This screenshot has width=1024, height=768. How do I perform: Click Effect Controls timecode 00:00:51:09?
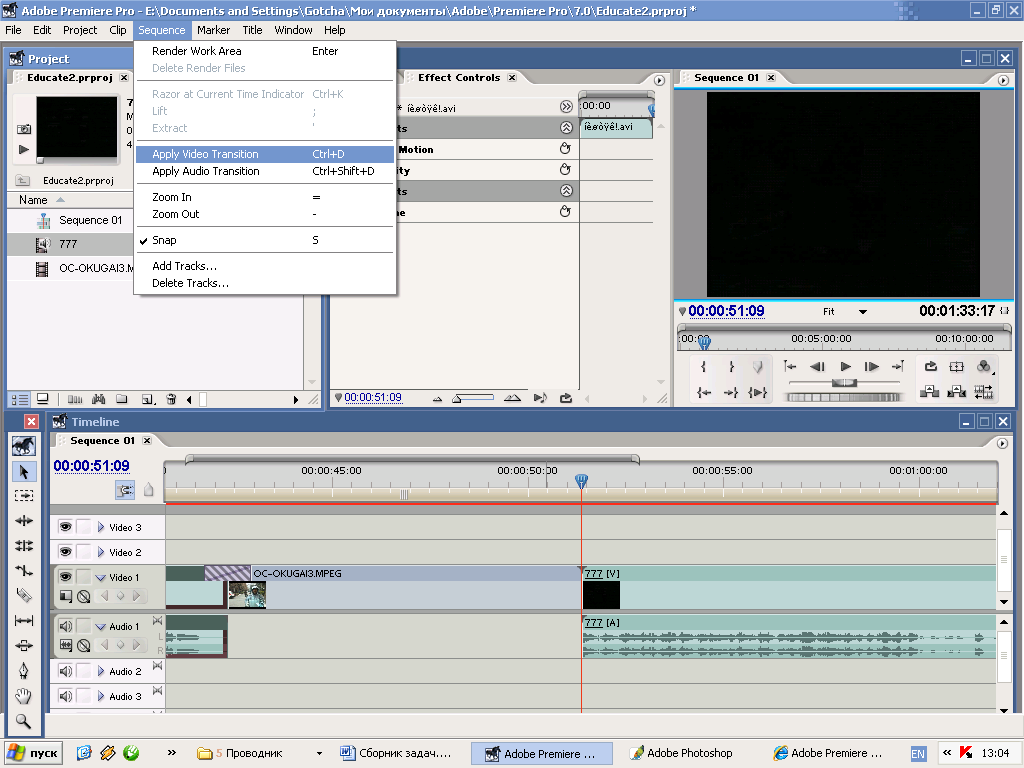pyautogui.click(x=373, y=397)
